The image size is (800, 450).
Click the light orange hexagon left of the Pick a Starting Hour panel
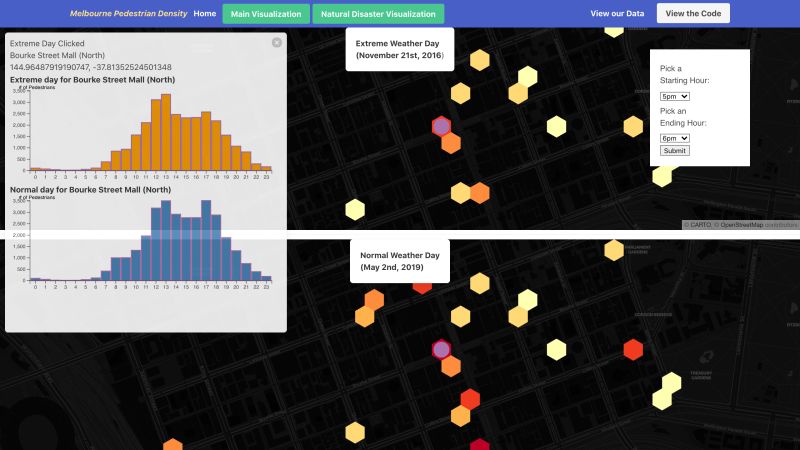tap(633, 126)
